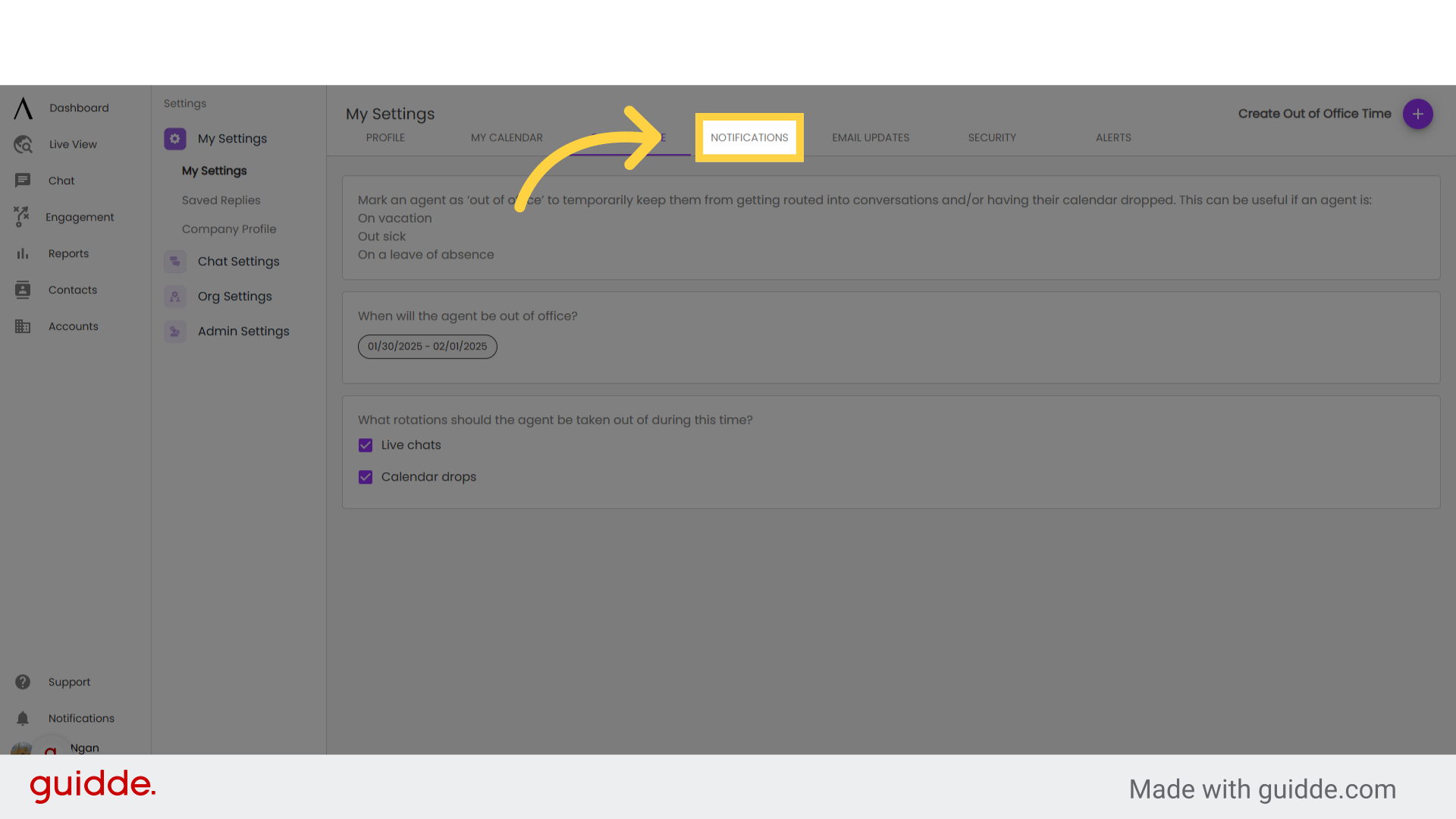
Task: Open the Security tab
Action: (992, 137)
